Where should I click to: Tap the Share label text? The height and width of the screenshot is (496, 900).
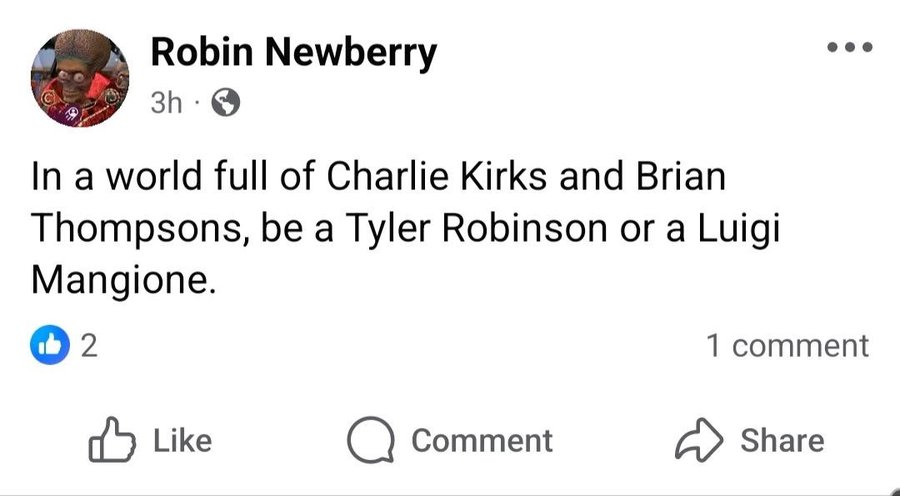click(782, 440)
